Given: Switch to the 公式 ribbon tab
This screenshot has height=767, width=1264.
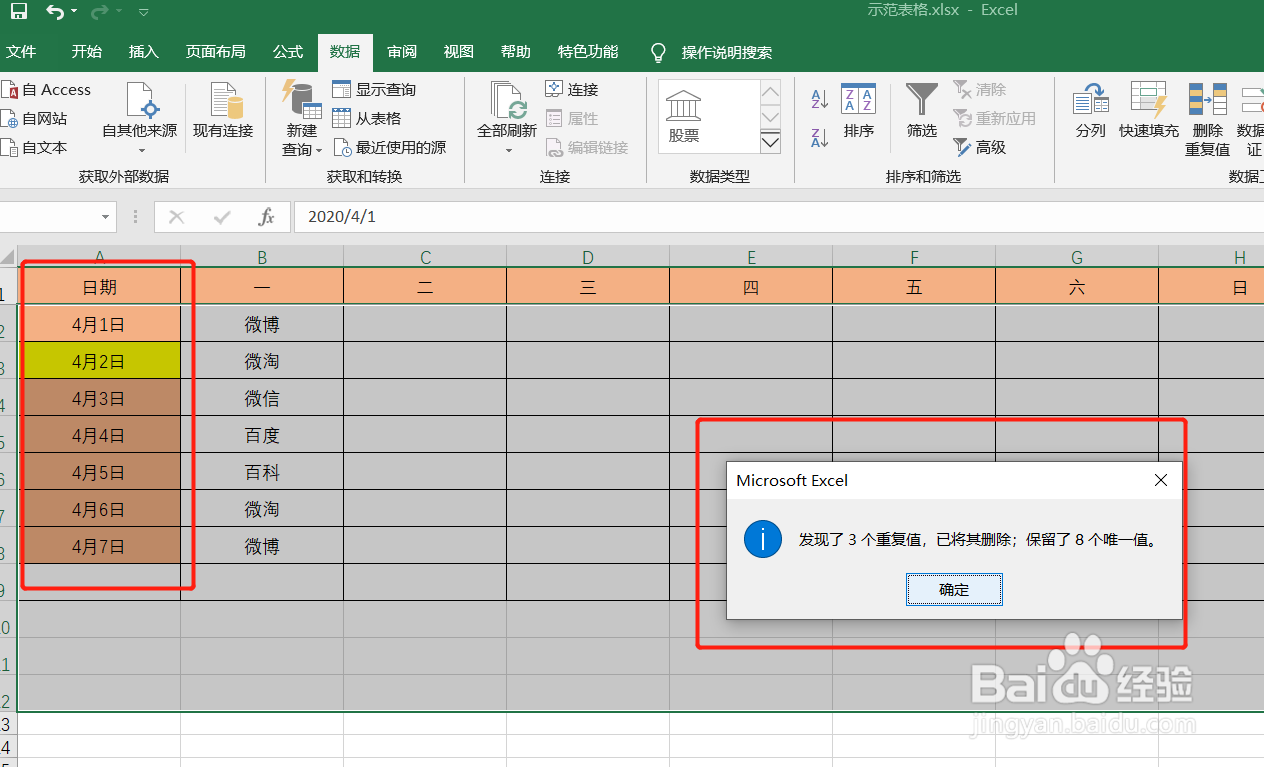Looking at the screenshot, I should click(287, 51).
